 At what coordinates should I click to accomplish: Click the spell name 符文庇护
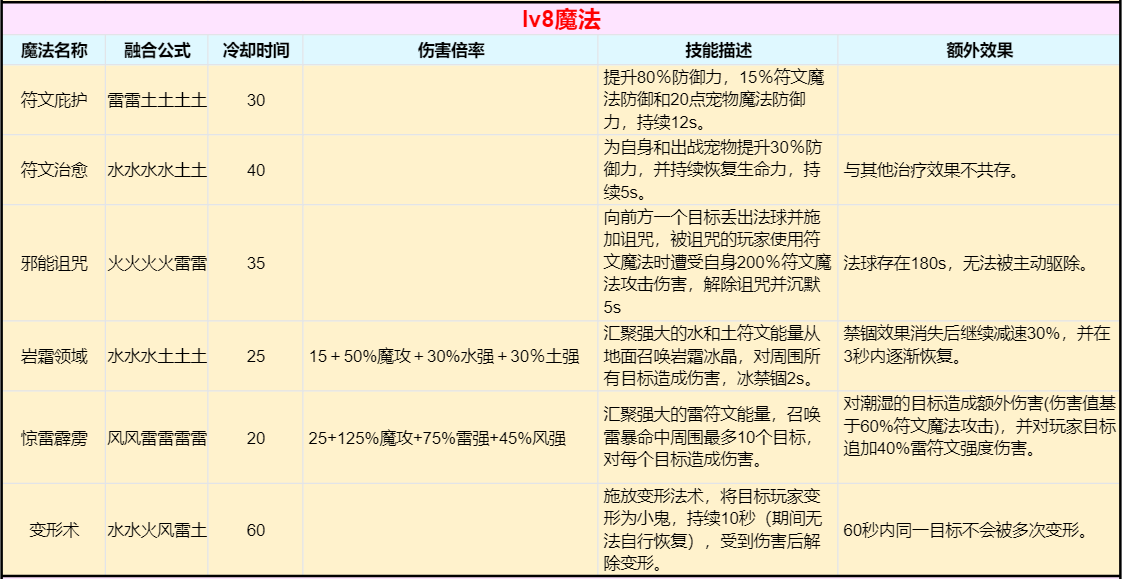[x=54, y=100]
